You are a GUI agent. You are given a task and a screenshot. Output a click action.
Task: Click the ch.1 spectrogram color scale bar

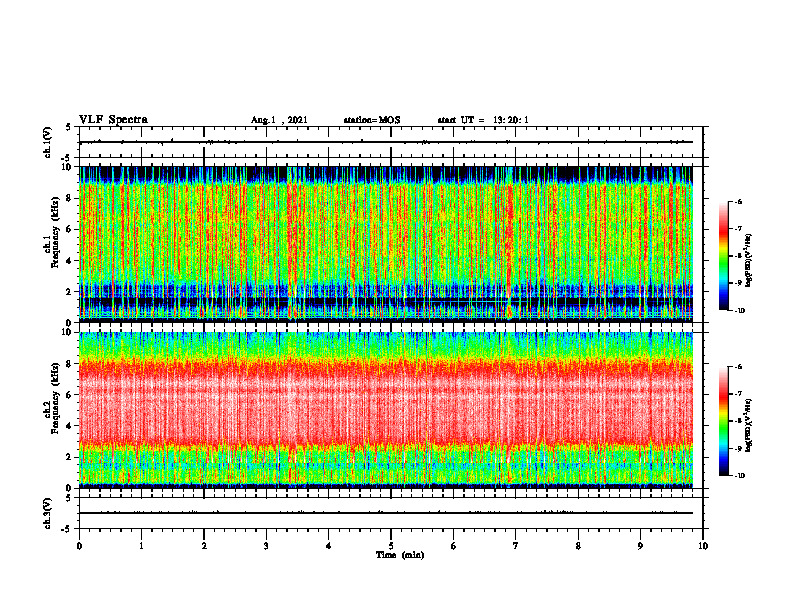723,256
